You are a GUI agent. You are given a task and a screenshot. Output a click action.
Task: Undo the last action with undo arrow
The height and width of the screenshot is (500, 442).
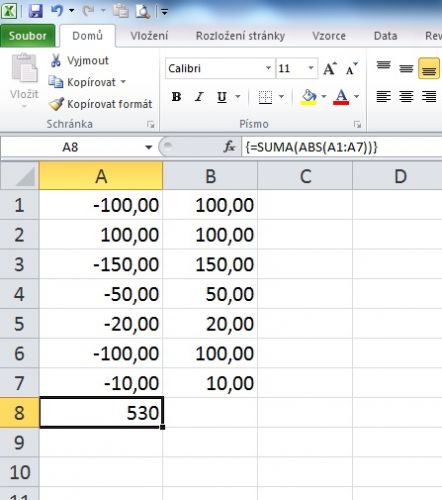57,11
